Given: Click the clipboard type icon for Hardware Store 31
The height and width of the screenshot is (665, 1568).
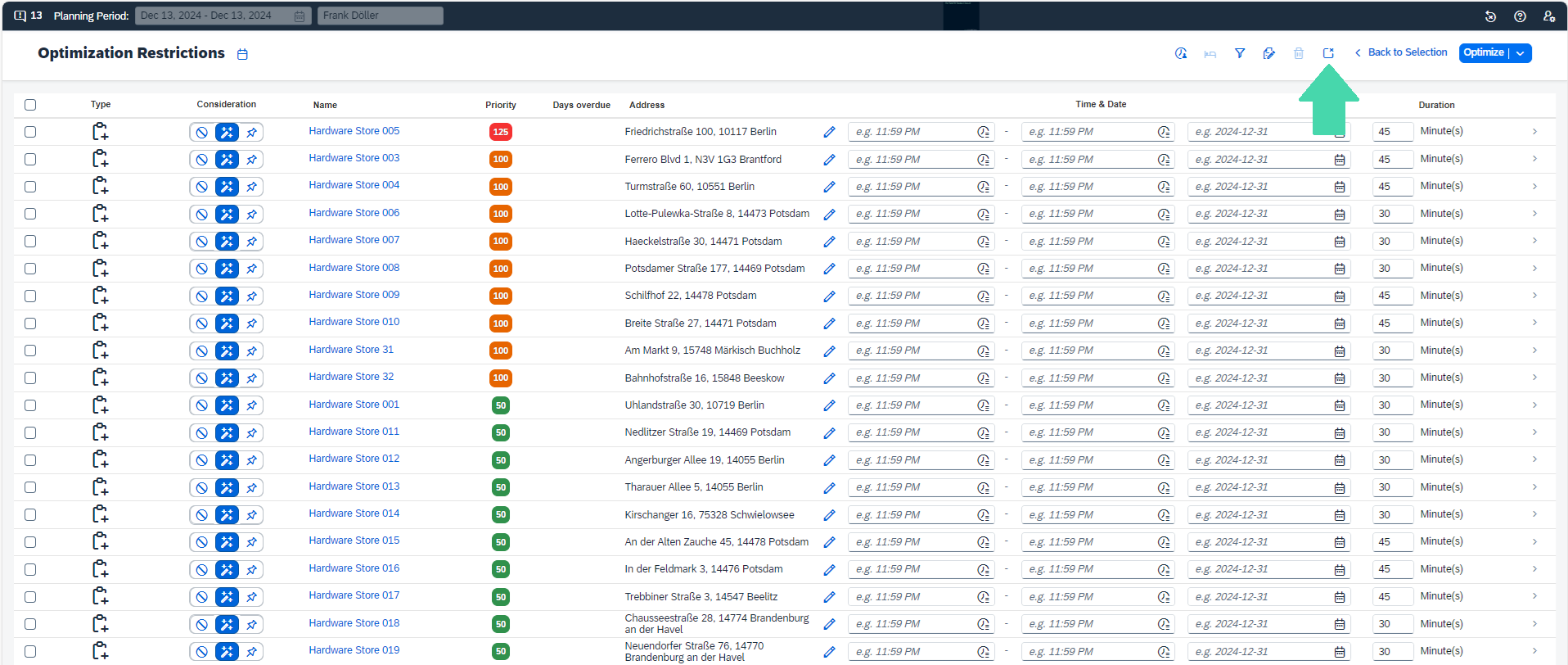Looking at the screenshot, I should [x=100, y=351].
